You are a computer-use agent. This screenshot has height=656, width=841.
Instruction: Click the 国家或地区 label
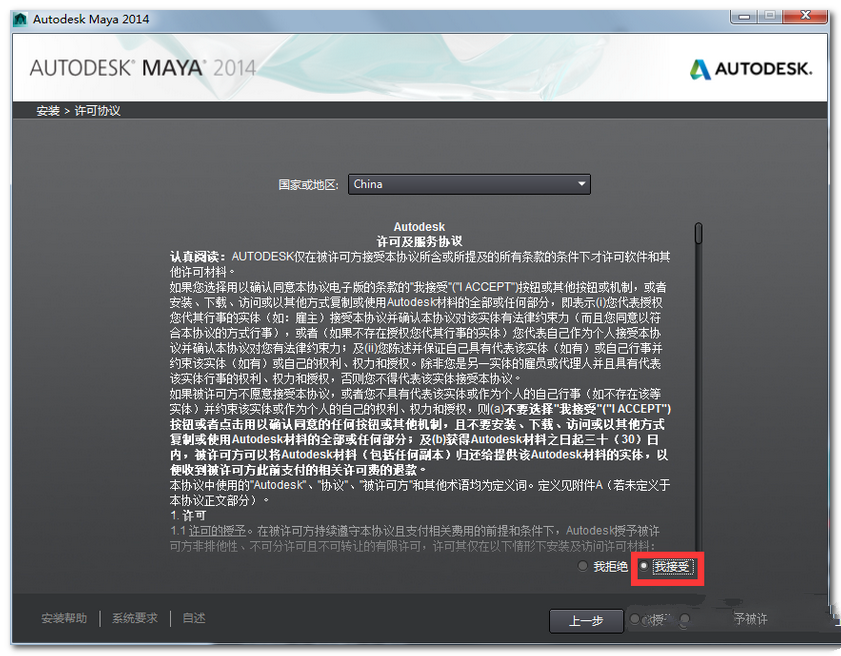308,185
